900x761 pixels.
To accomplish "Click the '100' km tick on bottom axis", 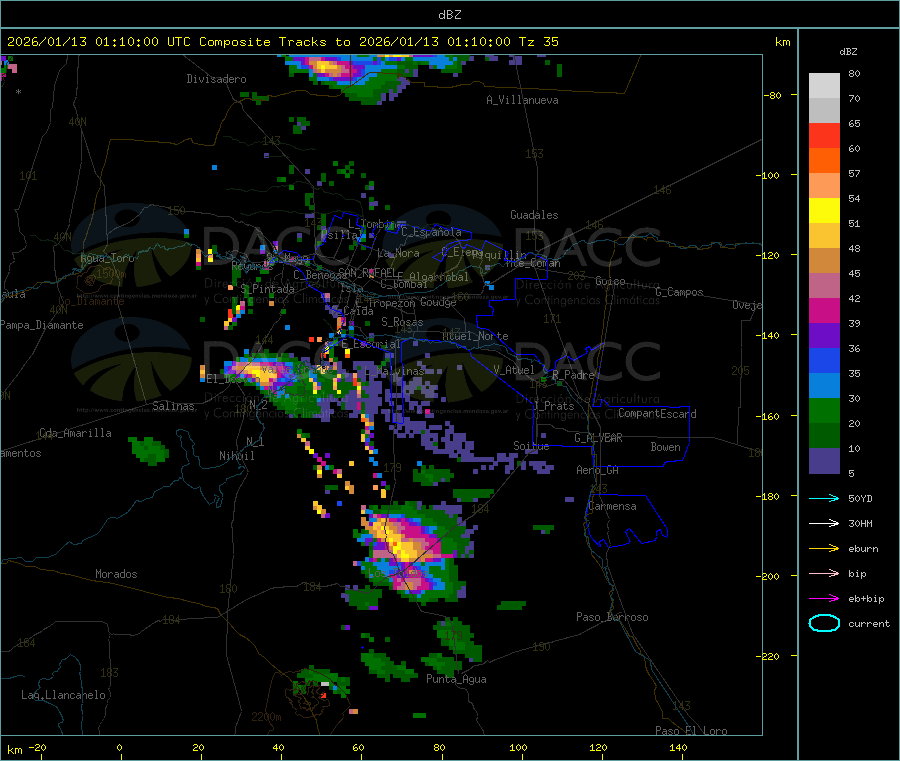I will [x=518, y=747].
